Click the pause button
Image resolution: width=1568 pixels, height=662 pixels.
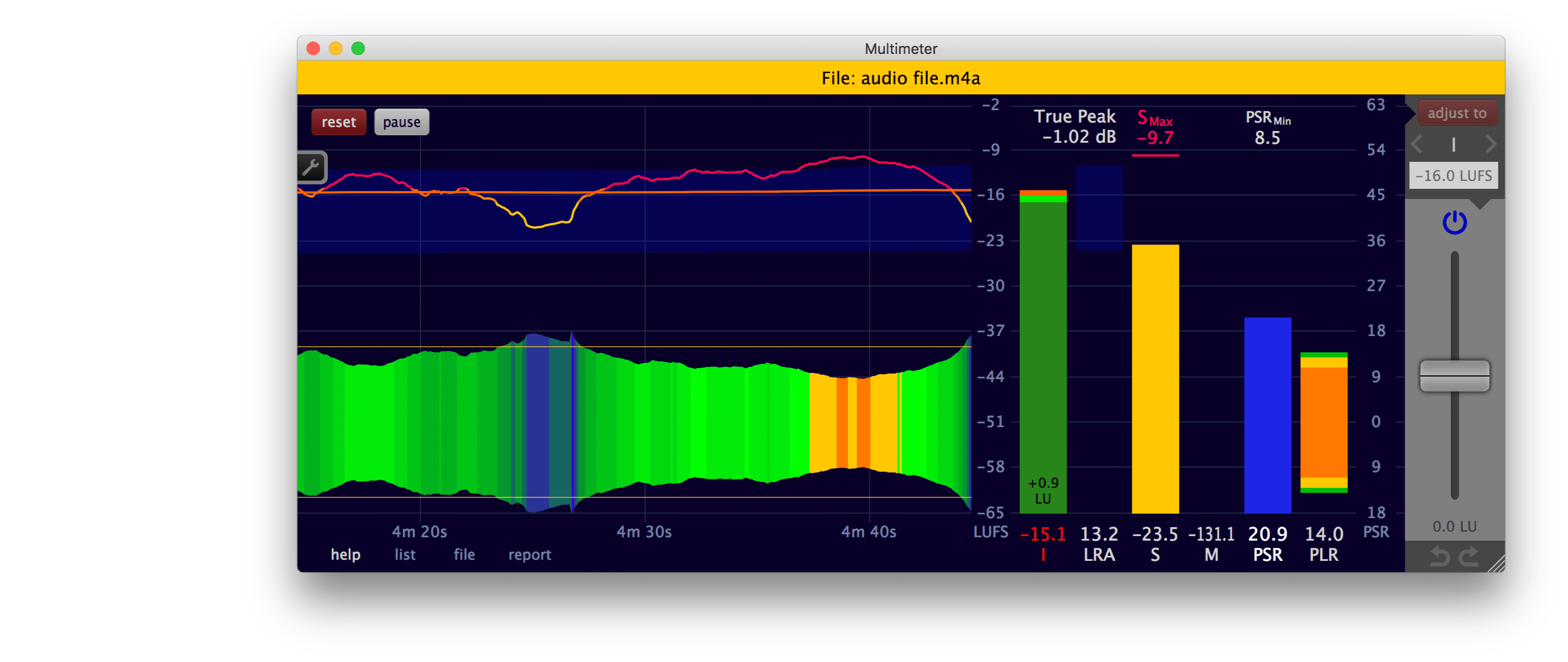click(x=401, y=122)
